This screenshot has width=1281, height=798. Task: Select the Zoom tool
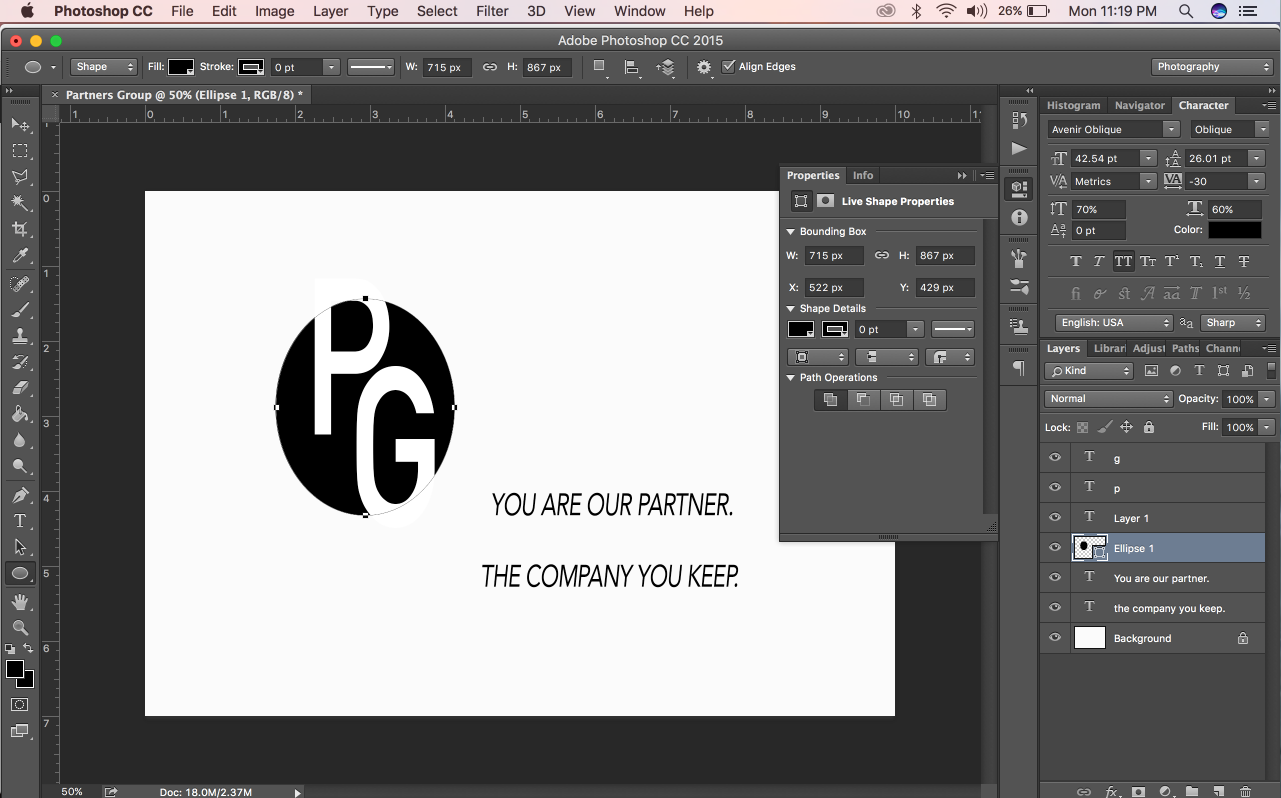pos(20,628)
